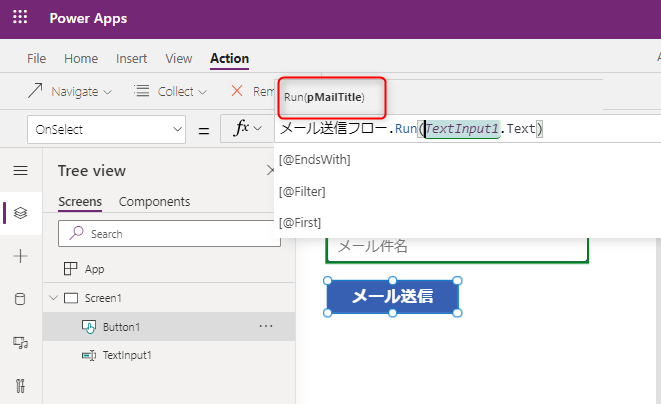Screen dimensions: 661x404
Task: Click the メール送信 button on canvas
Action: [x=392, y=296]
